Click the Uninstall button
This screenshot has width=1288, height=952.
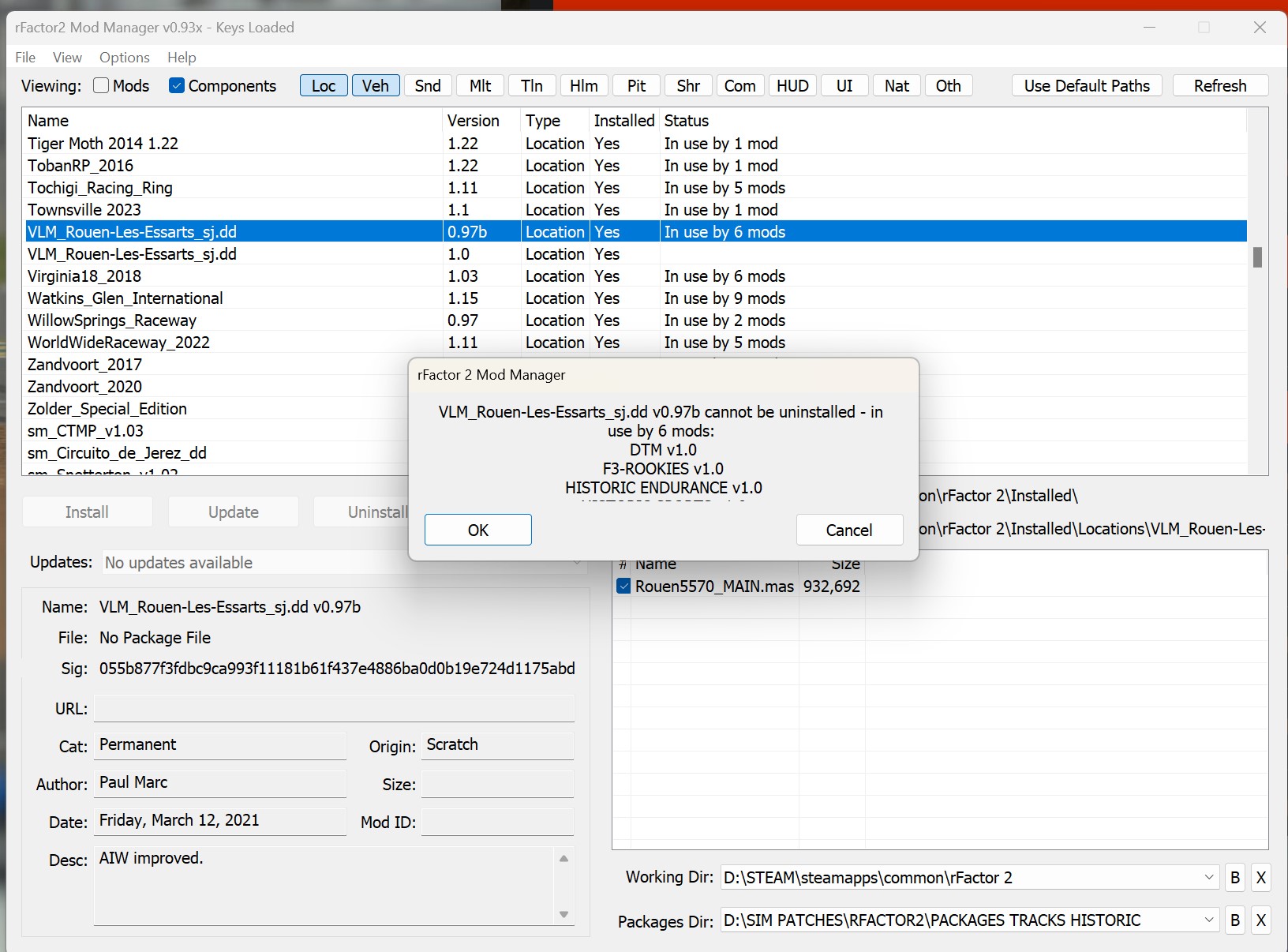[x=361, y=512]
